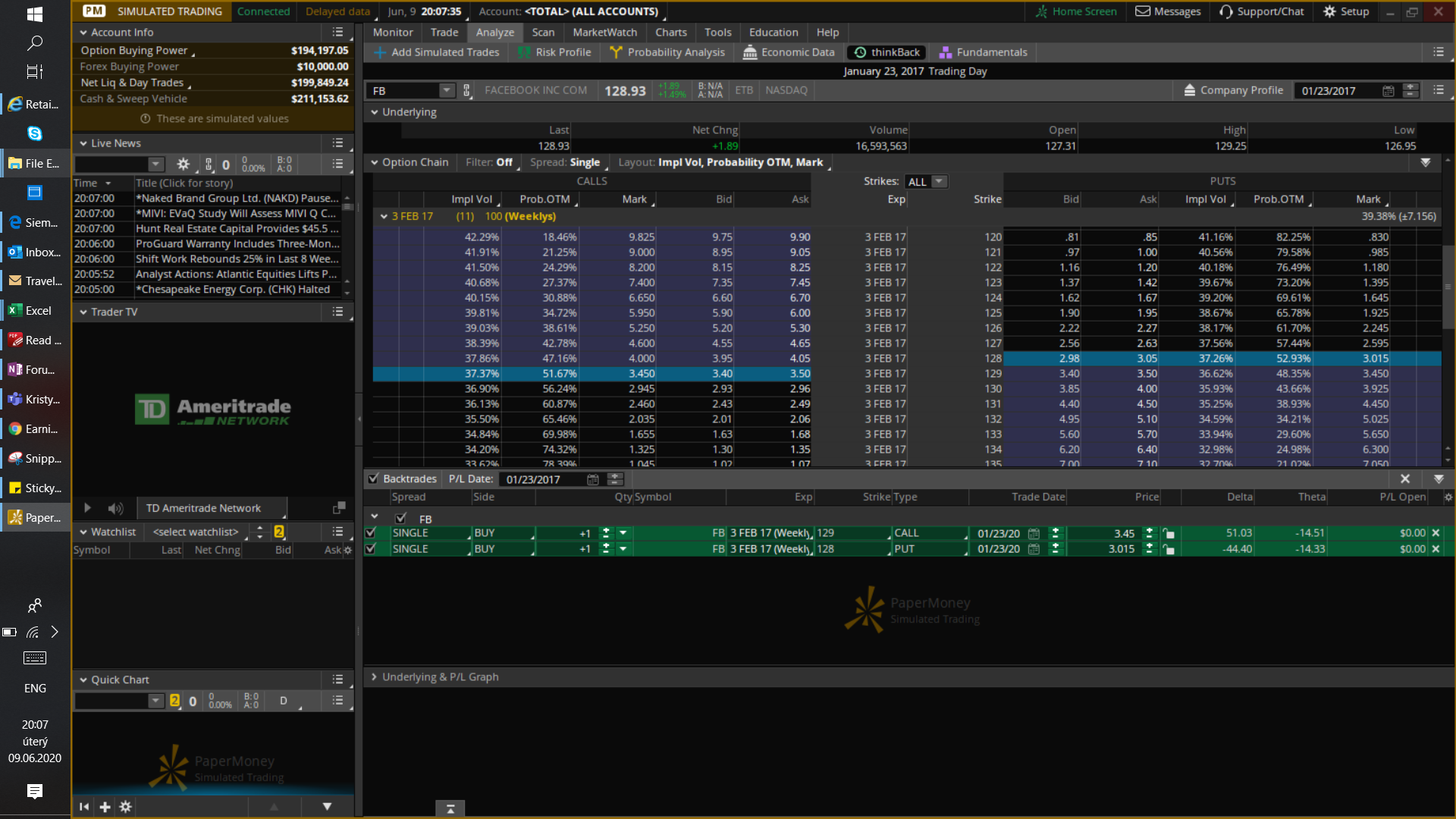Screen dimensions: 1456x819
Task: Toggle the FB group checkbox
Action: tap(400, 519)
